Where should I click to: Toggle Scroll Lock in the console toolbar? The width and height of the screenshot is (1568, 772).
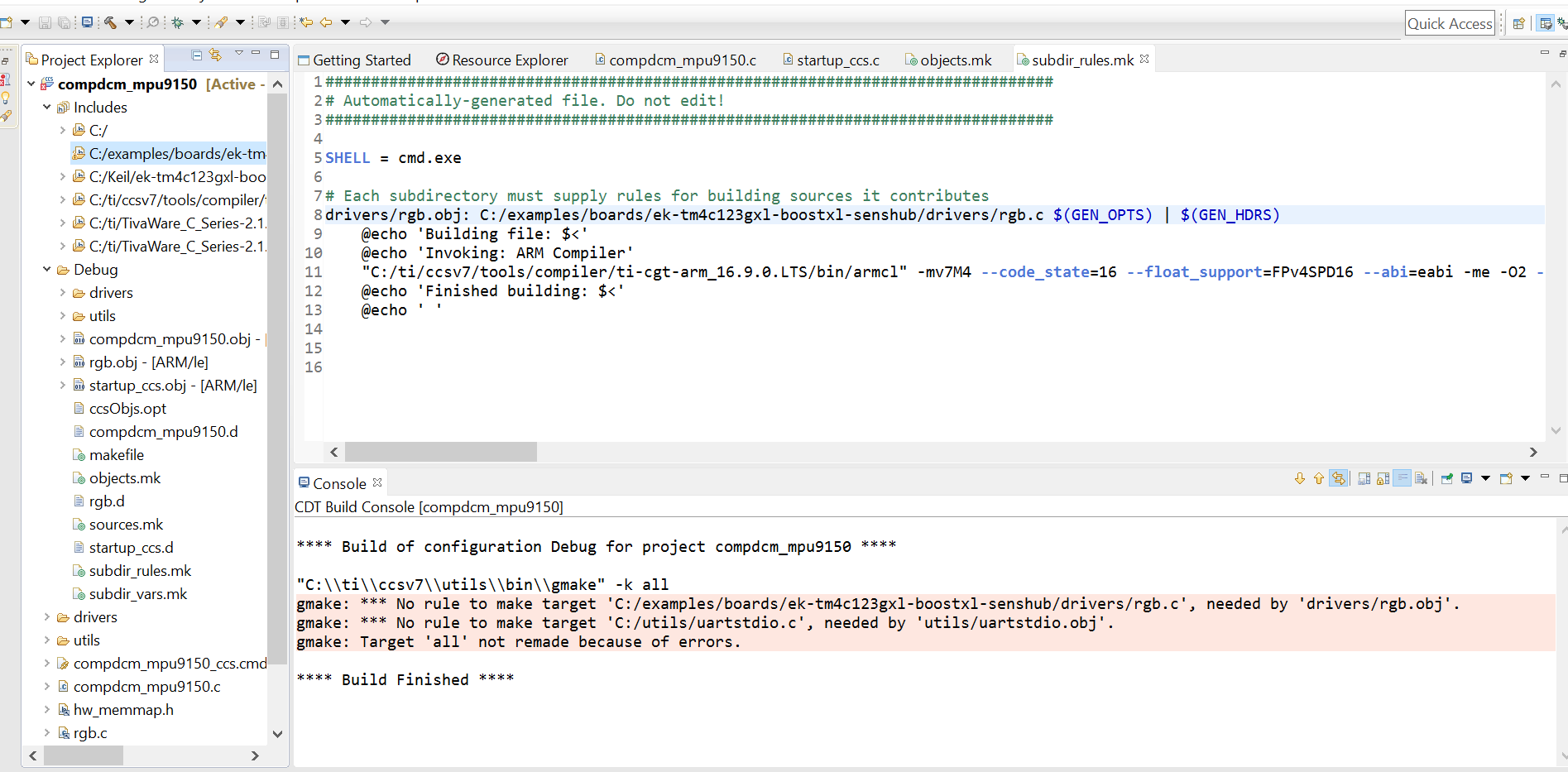click(1383, 478)
